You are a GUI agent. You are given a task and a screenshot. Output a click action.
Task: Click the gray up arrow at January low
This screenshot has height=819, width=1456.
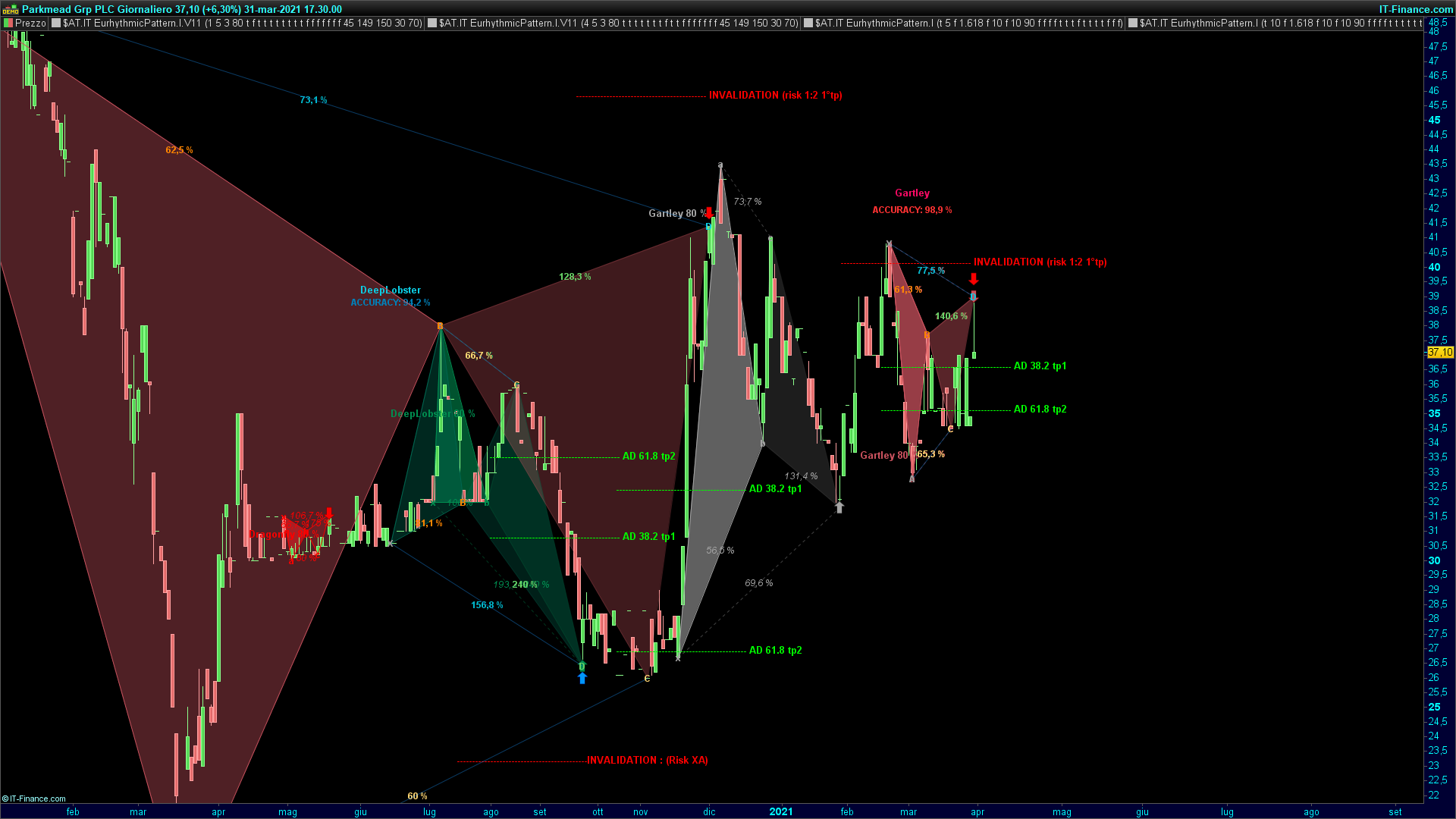pyautogui.click(x=839, y=507)
